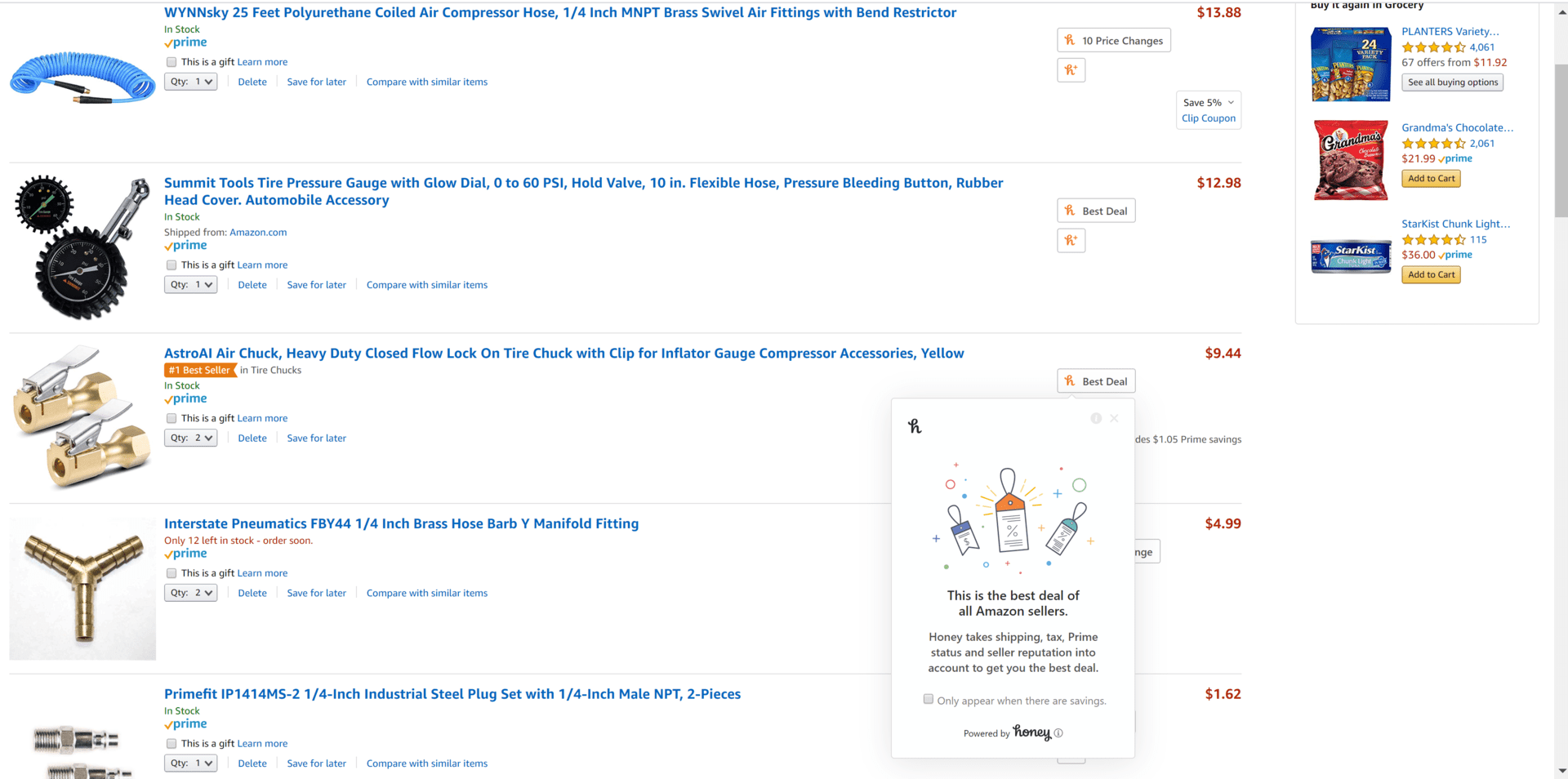The image size is (1568, 779).
Task: Click info icon next to Powered by Honey
Action: tap(1058, 732)
